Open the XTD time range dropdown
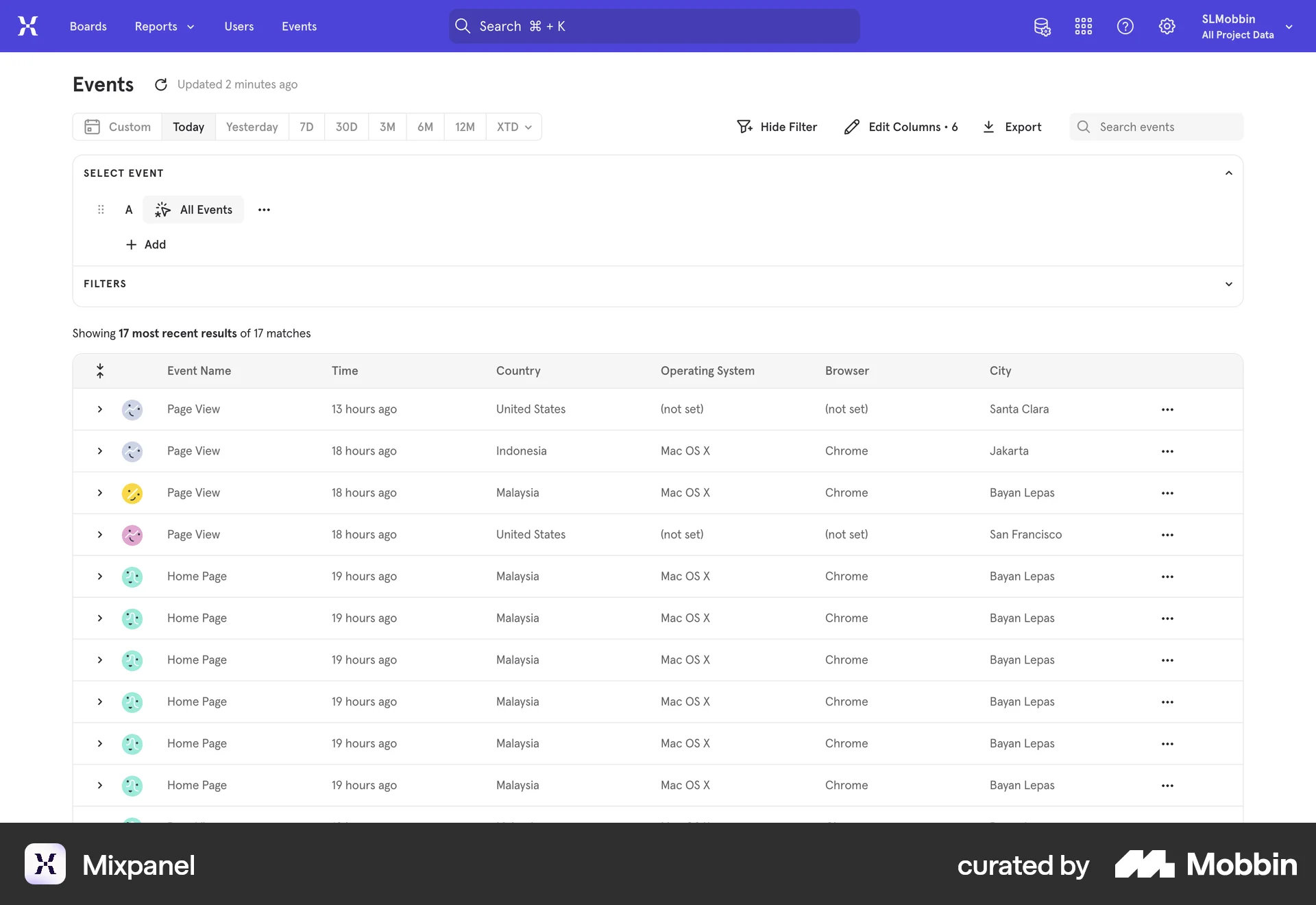 pos(513,127)
